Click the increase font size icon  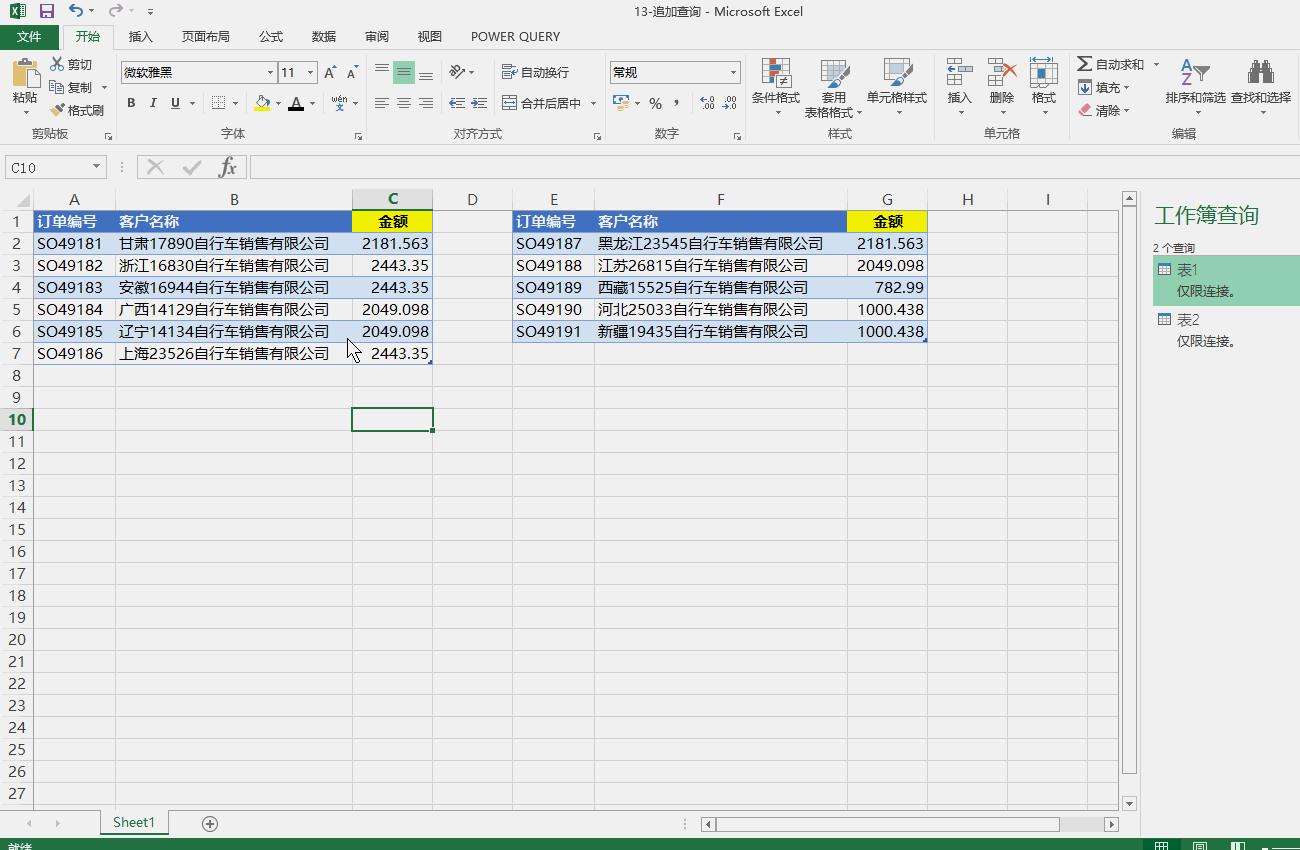click(x=330, y=72)
